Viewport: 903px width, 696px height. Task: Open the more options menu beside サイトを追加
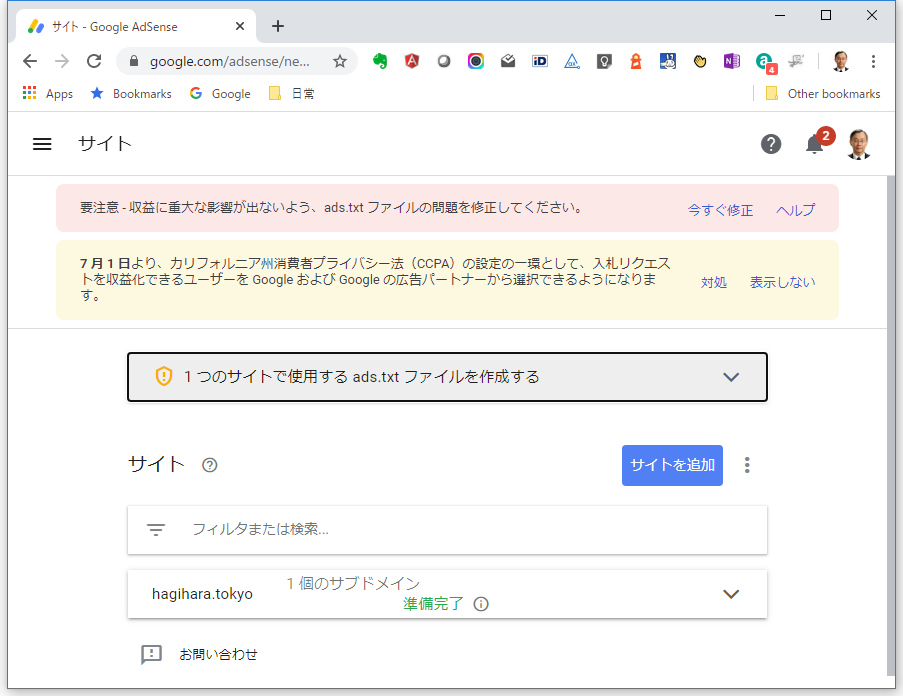tap(747, 465)
